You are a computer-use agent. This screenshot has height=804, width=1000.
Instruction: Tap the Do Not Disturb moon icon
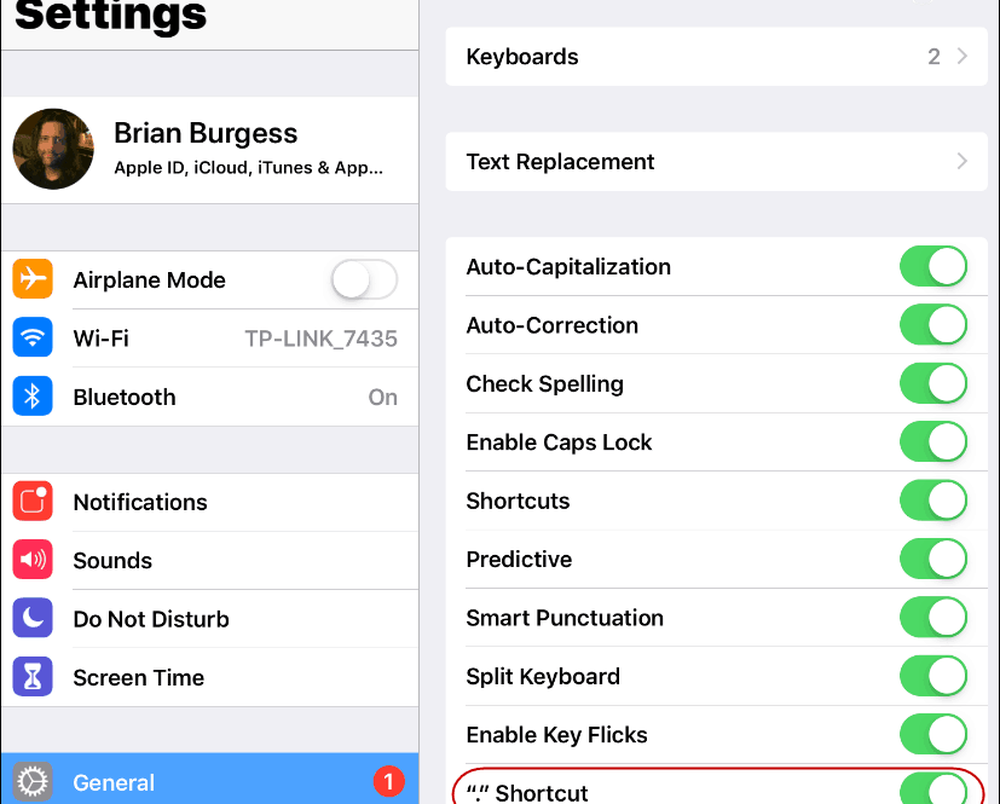[32, 619]
